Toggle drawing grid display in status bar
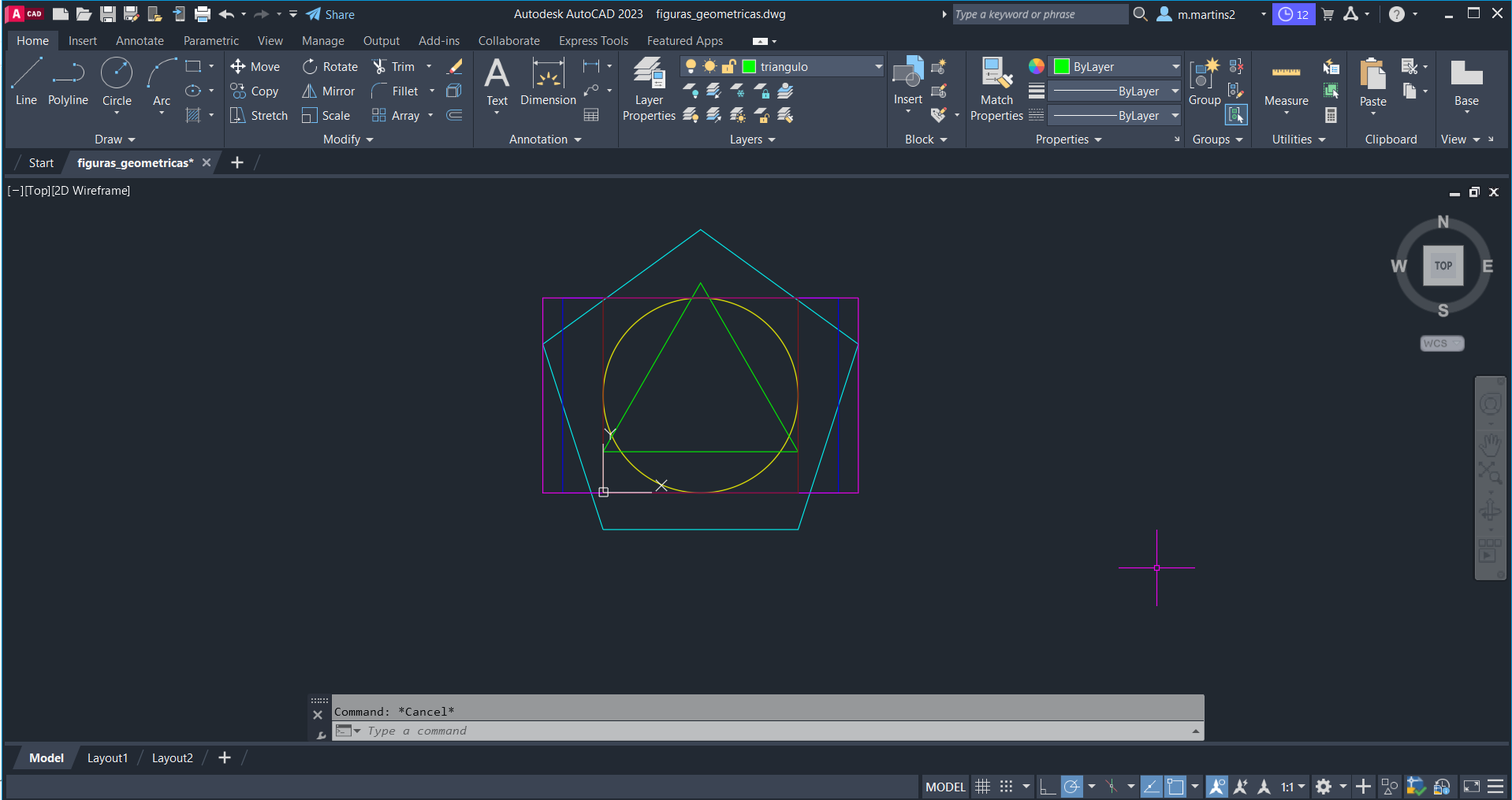This screenshot has height=800, width=1512. 982,787
